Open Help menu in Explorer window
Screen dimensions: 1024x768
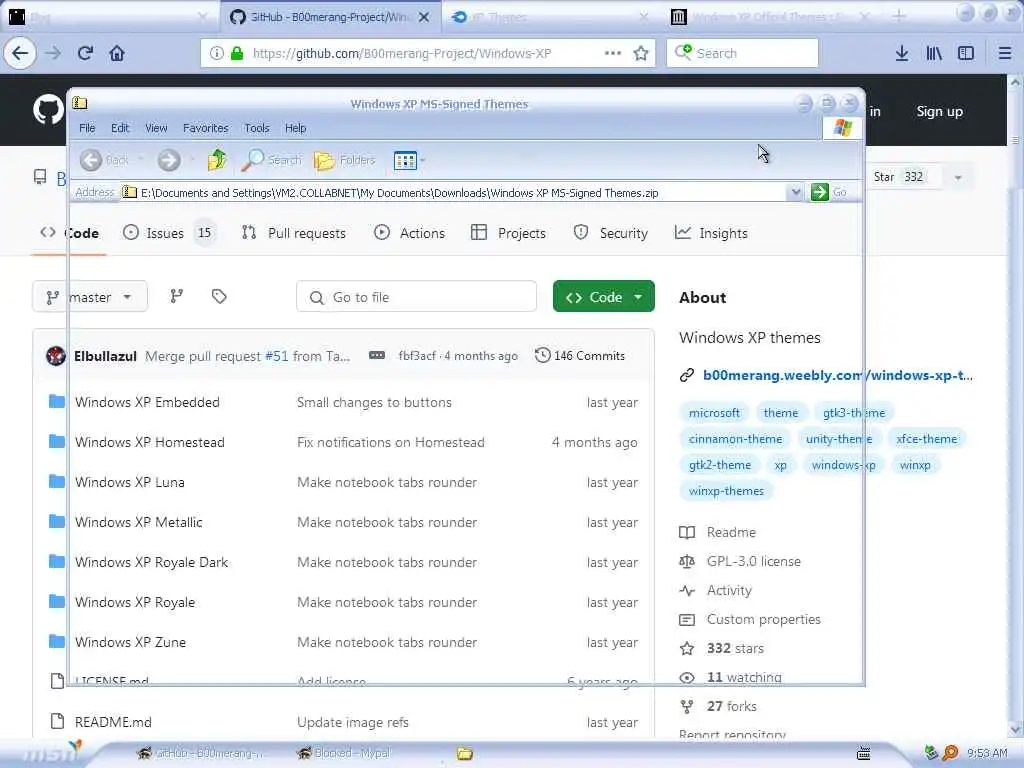click(x=295, y=128)
